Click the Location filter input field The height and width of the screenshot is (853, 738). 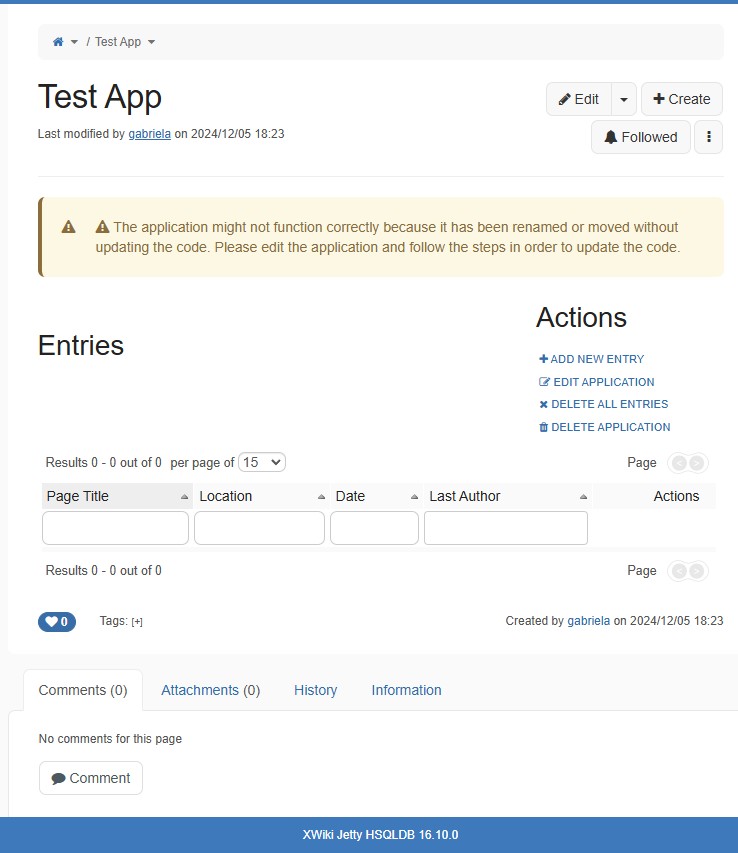(x=259, y=528)
